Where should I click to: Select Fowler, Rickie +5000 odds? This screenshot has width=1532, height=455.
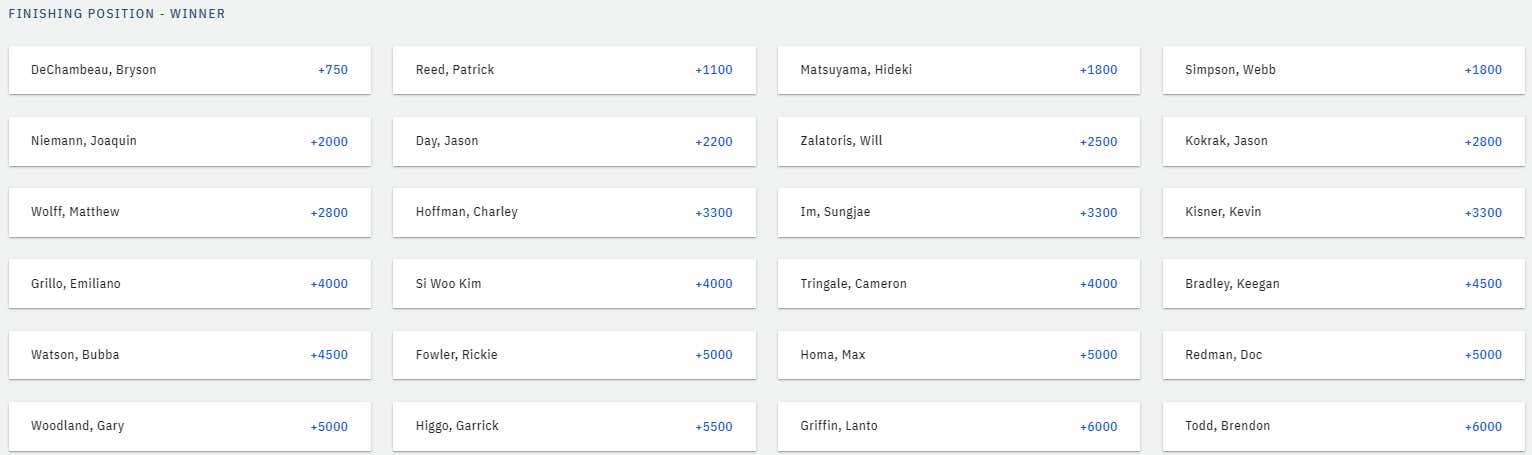tap(574, 355)
